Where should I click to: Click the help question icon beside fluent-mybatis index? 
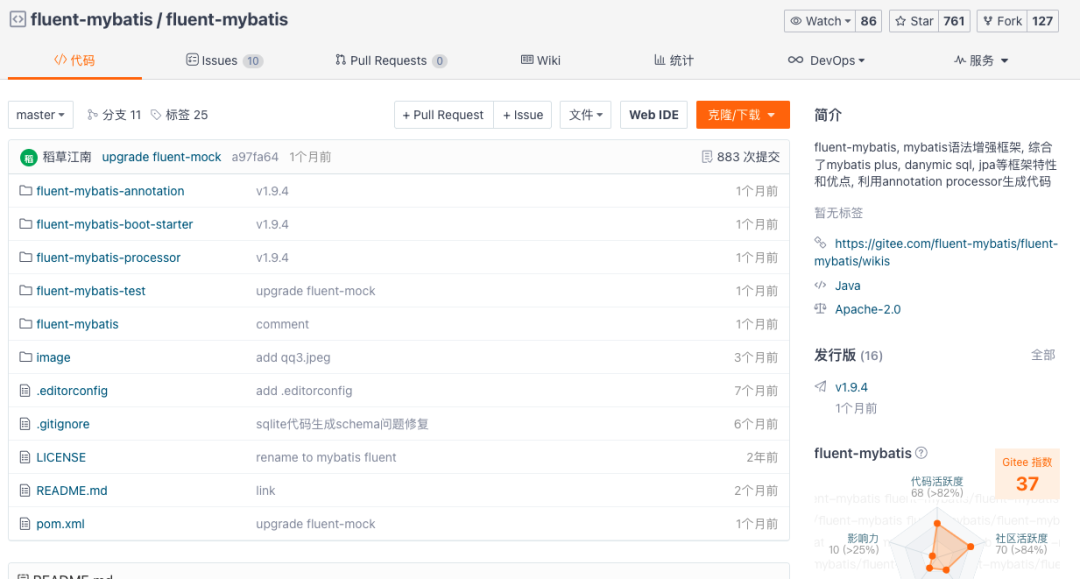coord(921,452)
